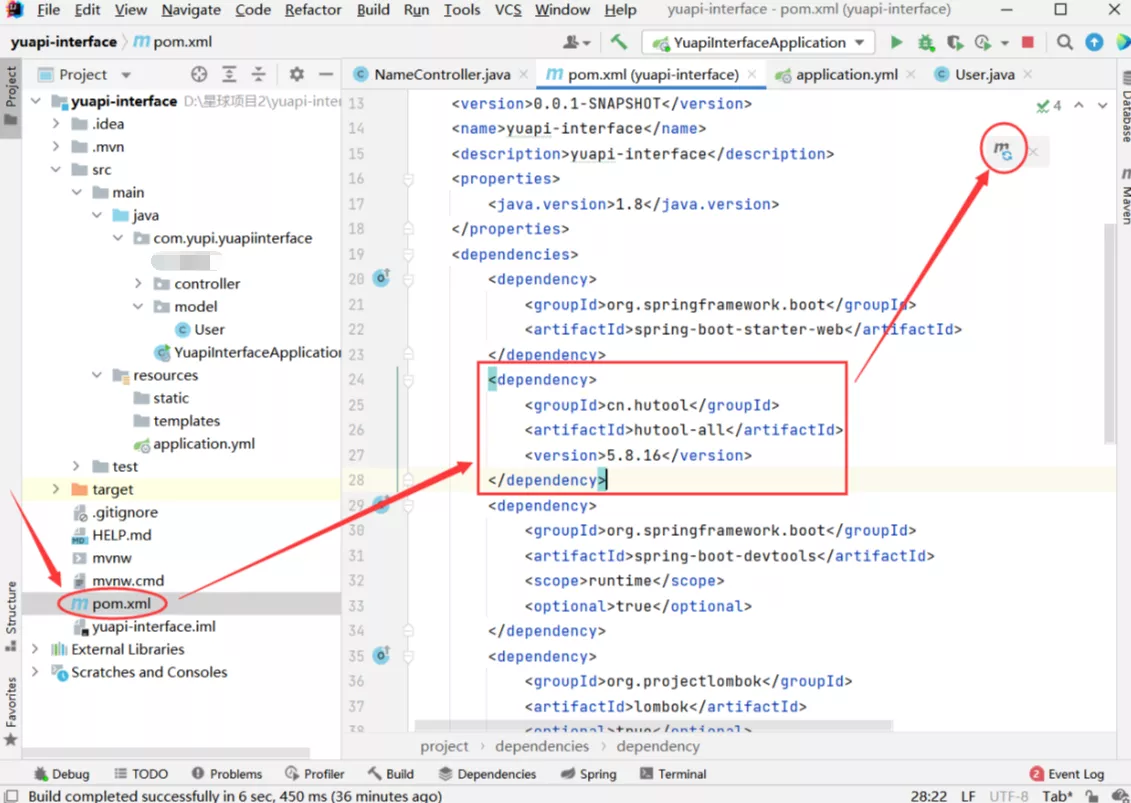Click the editor vertical scrollbar
Screen dimensions: 1131x803
pos(1109,332)
